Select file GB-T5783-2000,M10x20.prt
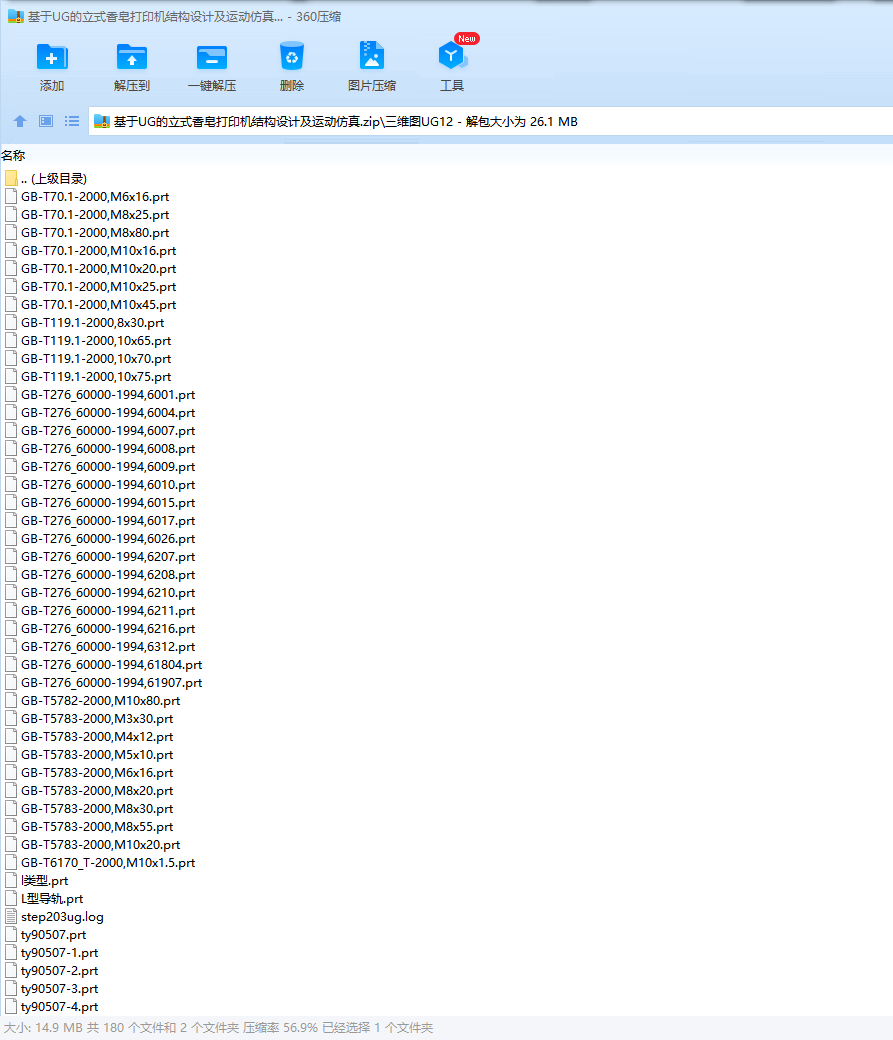Screen dimensions: 893x1040 click(x=101, y=845)
